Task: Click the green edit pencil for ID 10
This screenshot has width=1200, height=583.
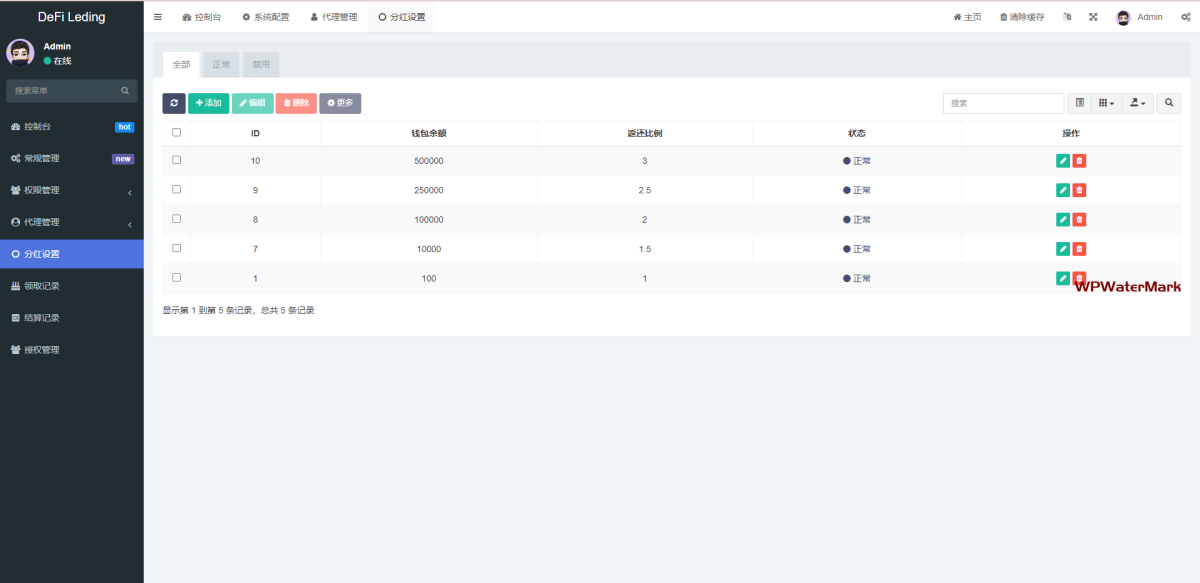Action: tap(1063, 161)
